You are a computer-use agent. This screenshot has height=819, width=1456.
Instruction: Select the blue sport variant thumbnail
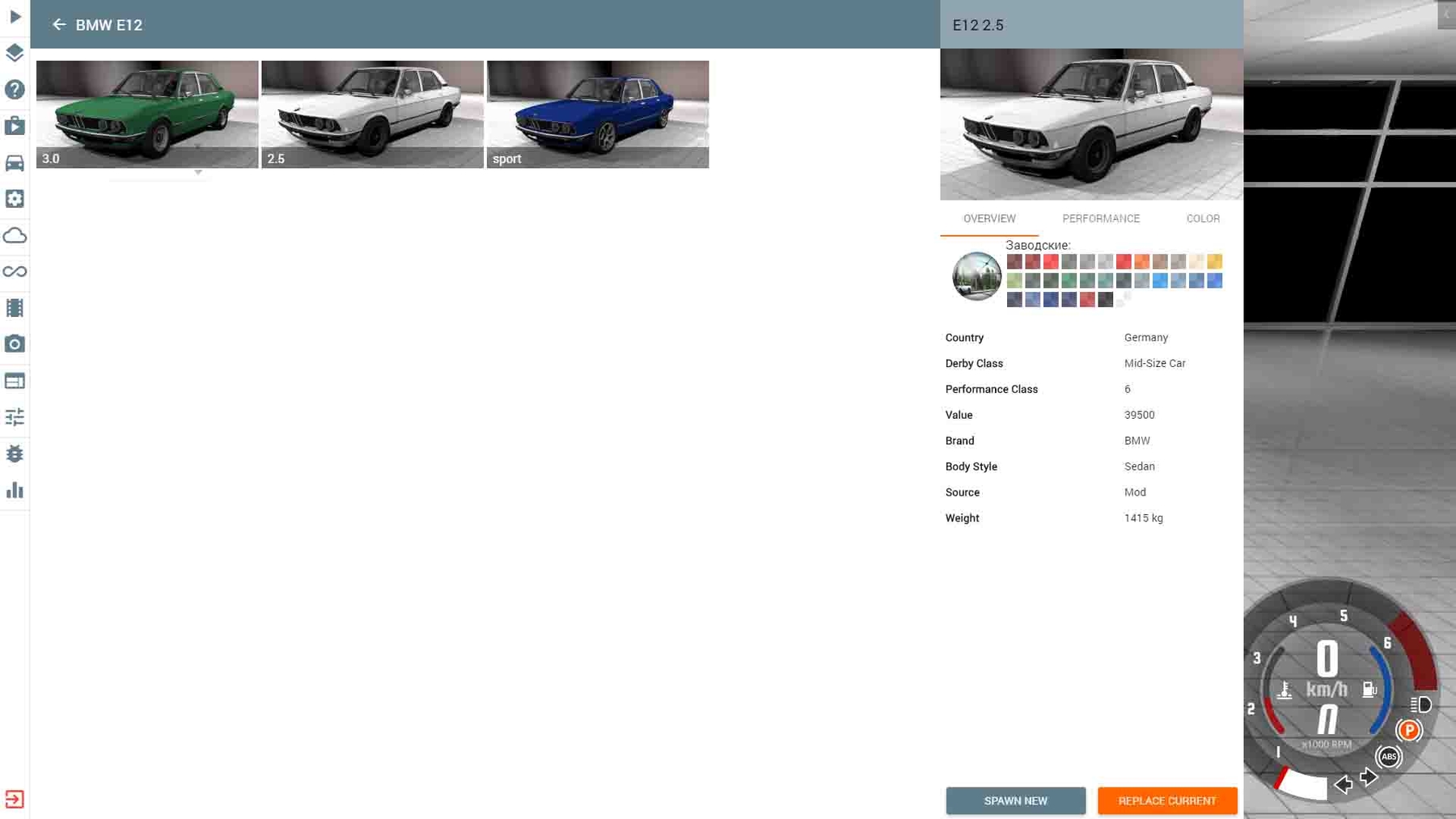597,114
